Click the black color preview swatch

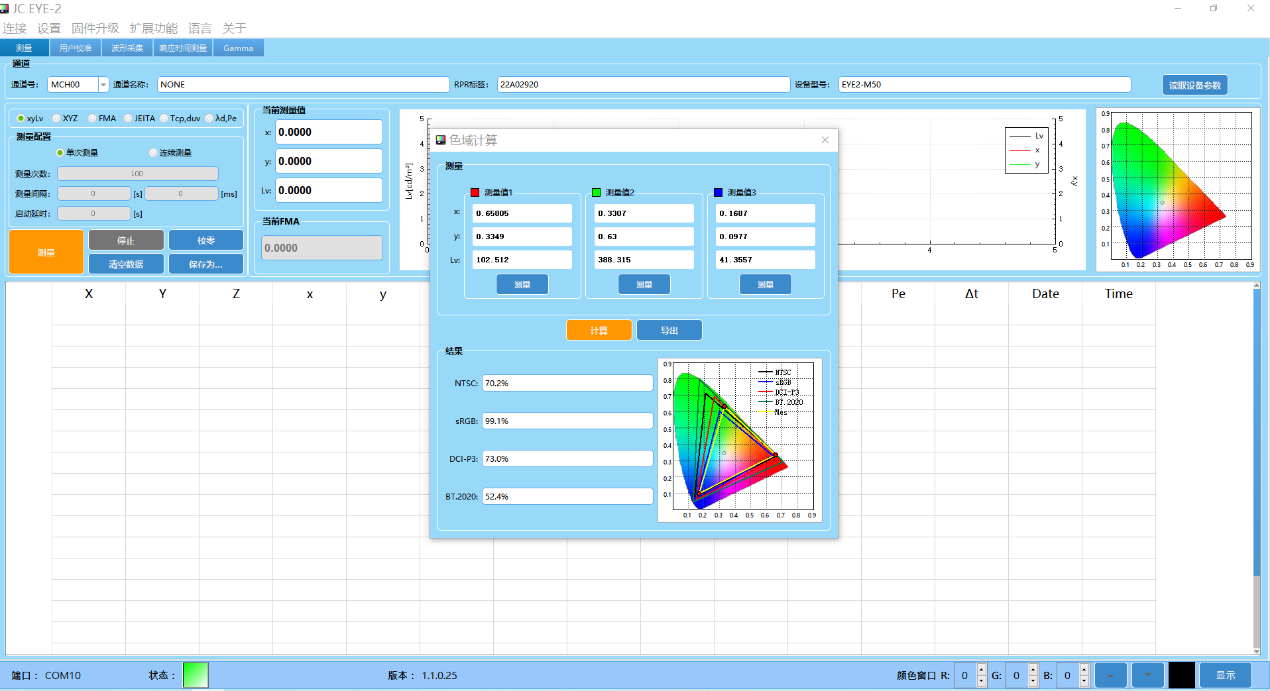click(1181, 675)
